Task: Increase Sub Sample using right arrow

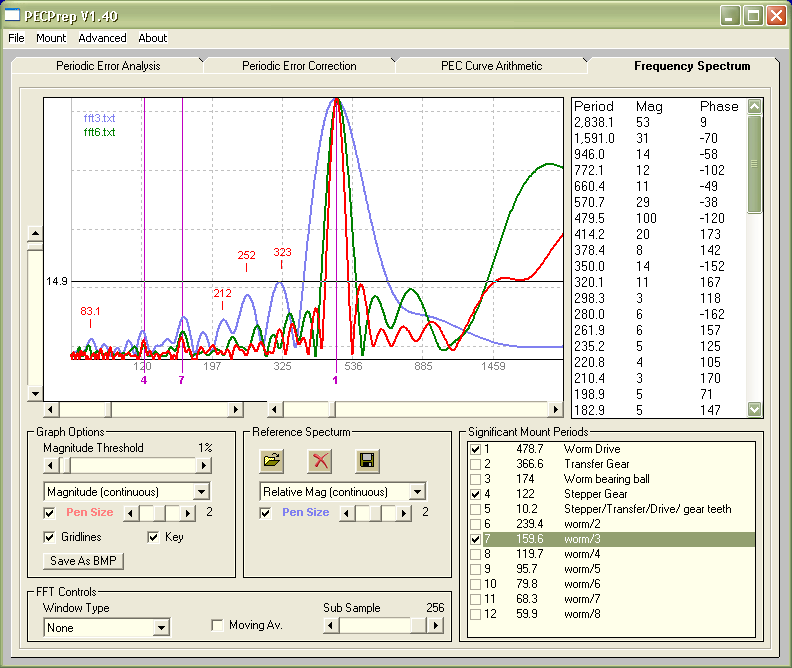Action: (434, 625)
